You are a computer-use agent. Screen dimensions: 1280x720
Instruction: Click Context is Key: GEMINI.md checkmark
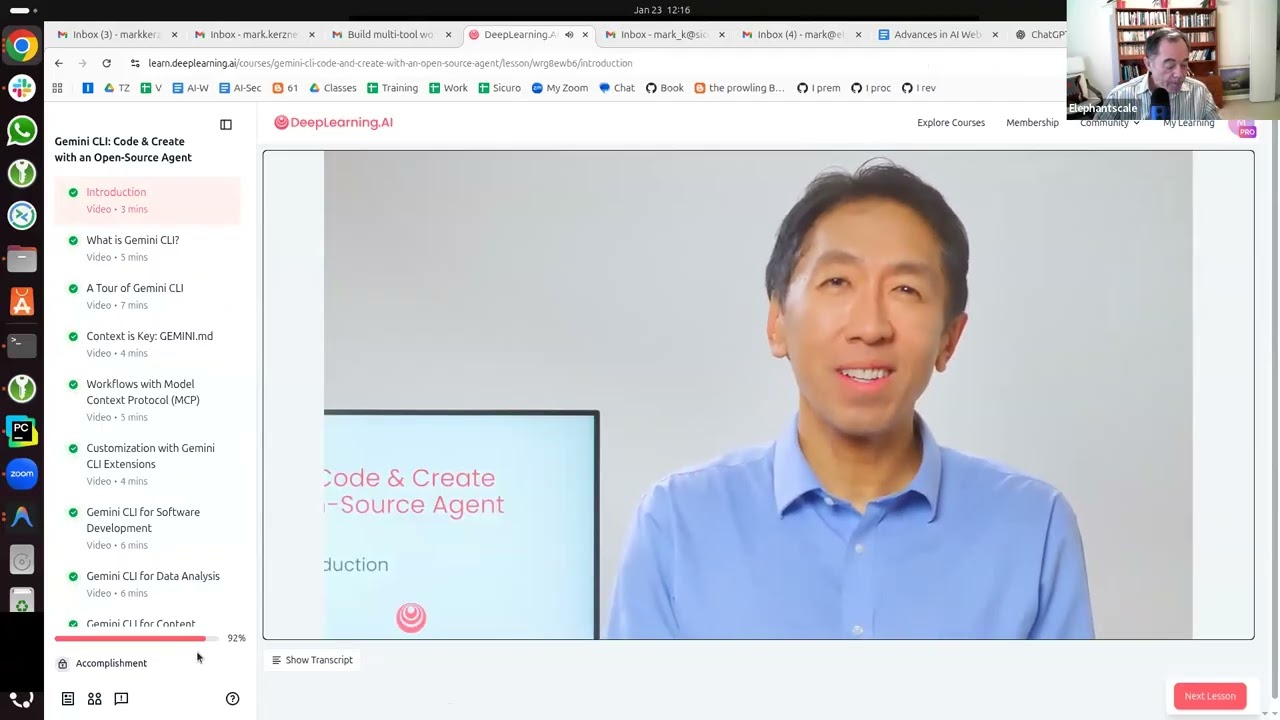tap(73, 336)
